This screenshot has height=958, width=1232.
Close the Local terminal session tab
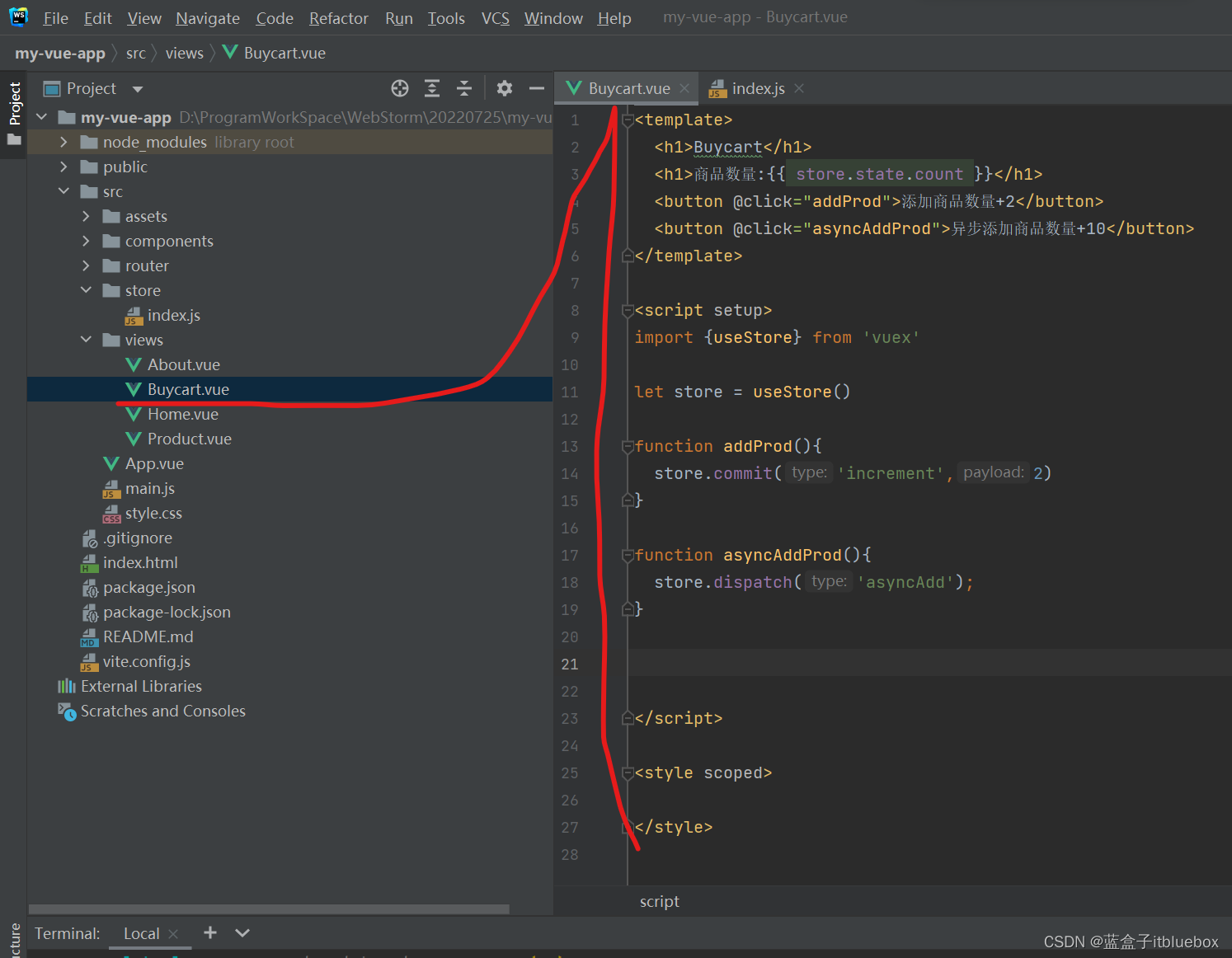pyautogui.click(x=173, y=933)
